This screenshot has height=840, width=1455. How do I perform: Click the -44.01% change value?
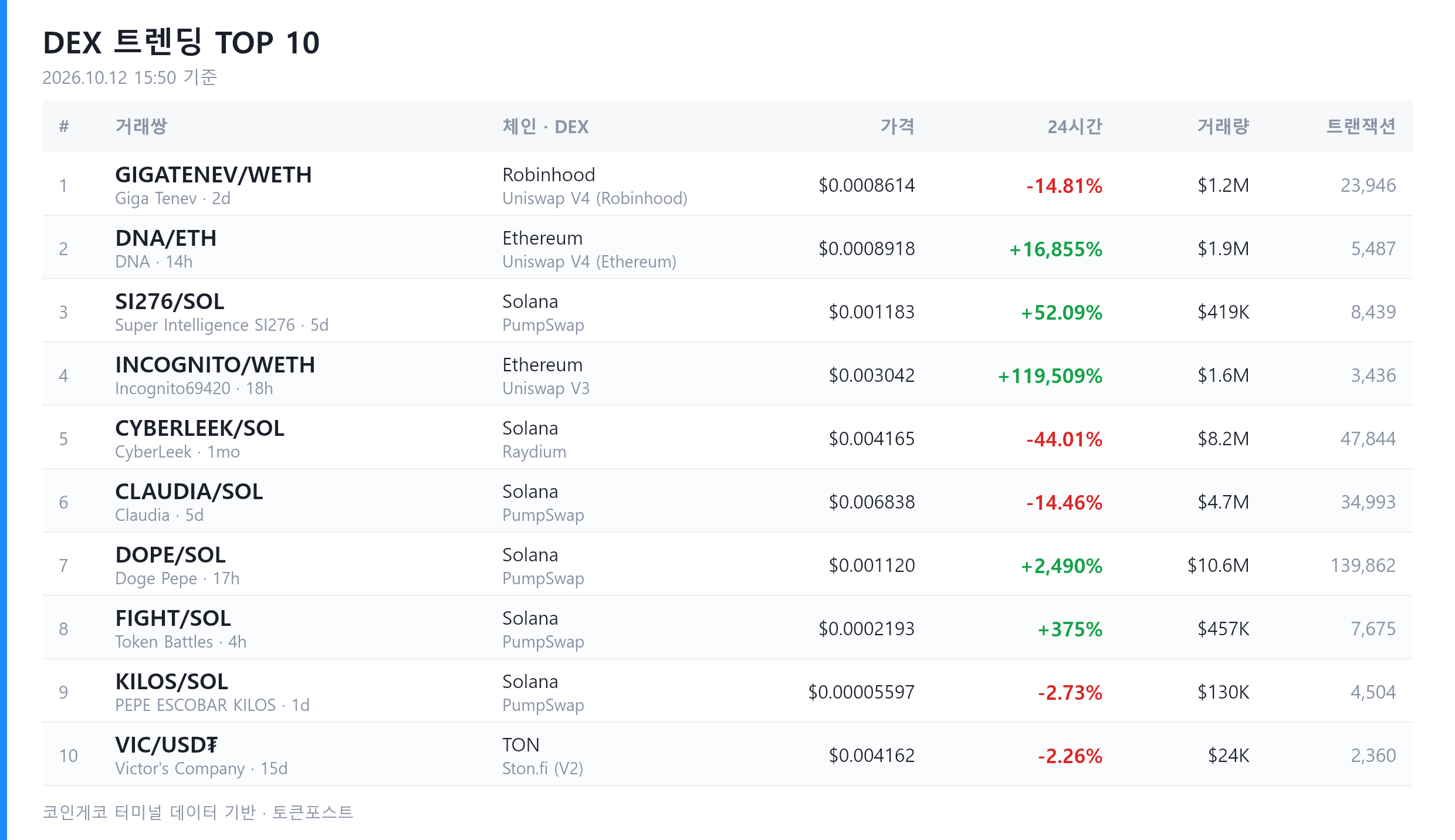[x=1064, y=439]
